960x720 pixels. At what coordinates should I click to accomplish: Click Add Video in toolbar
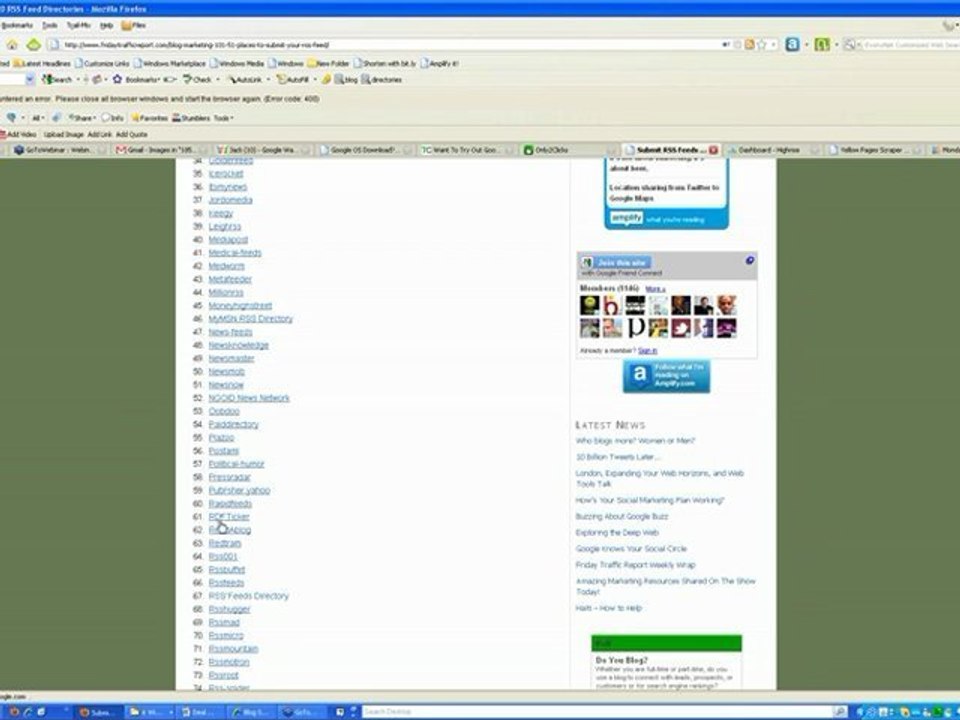tap(18, 135)
